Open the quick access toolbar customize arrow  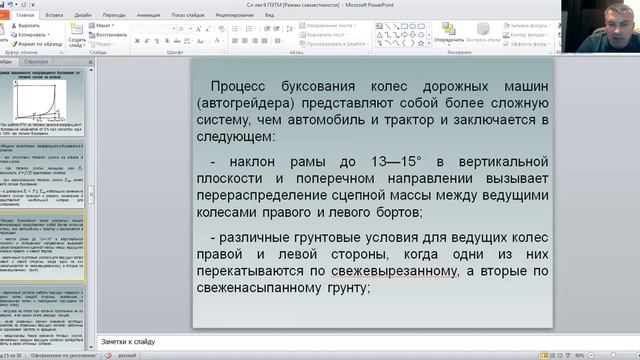coord(33,5)
